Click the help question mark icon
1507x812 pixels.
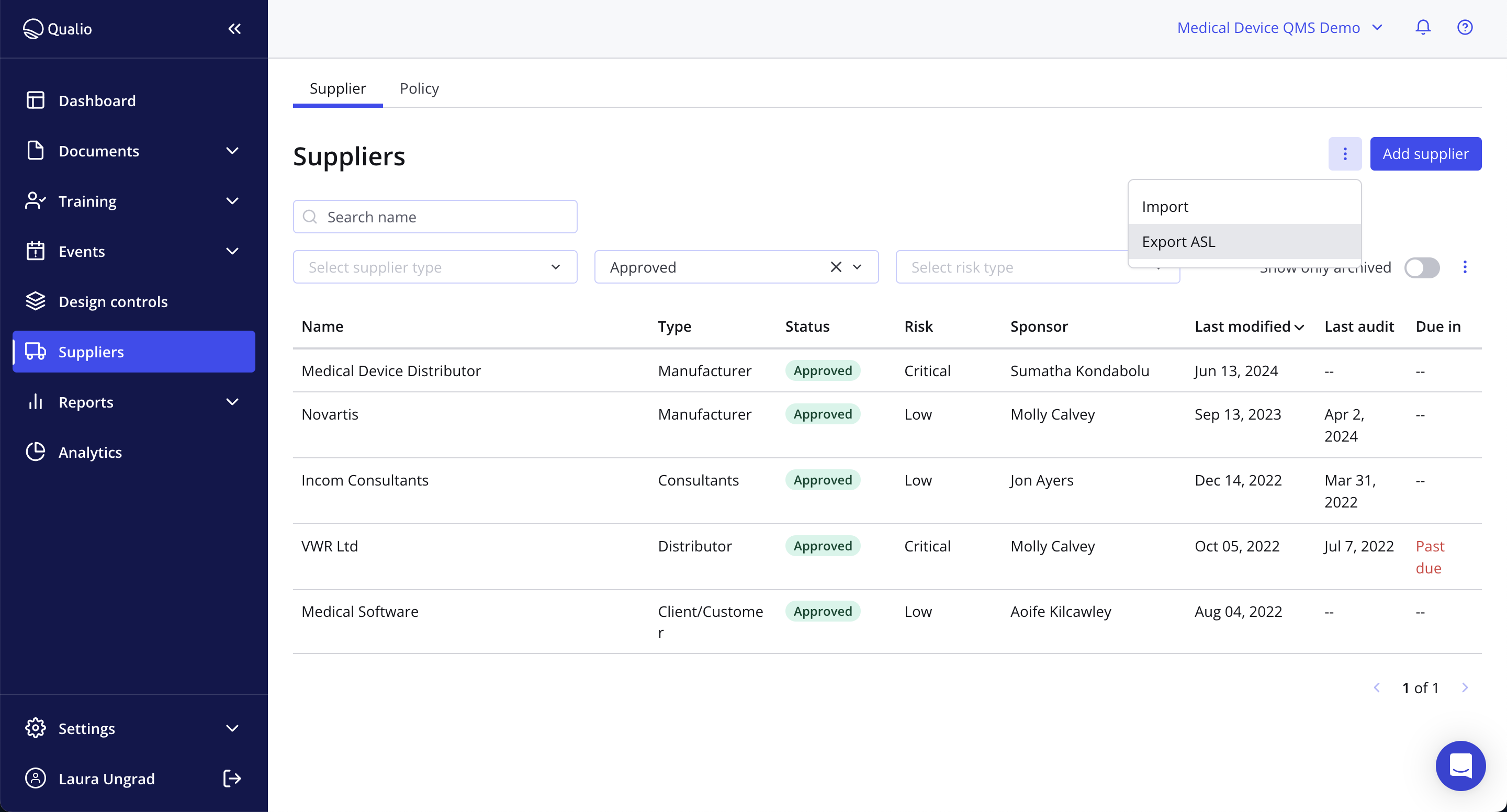1465,27
